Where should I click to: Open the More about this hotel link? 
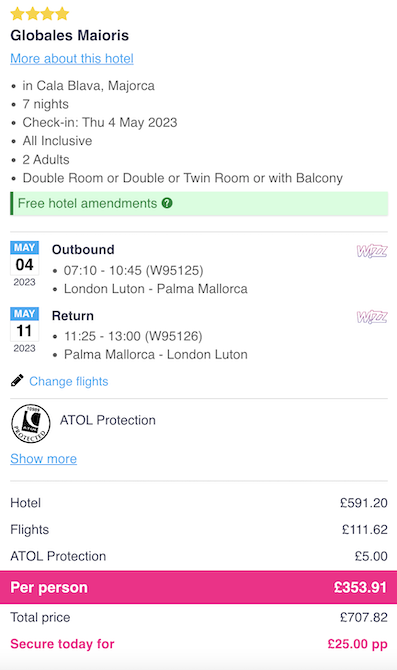72,59
